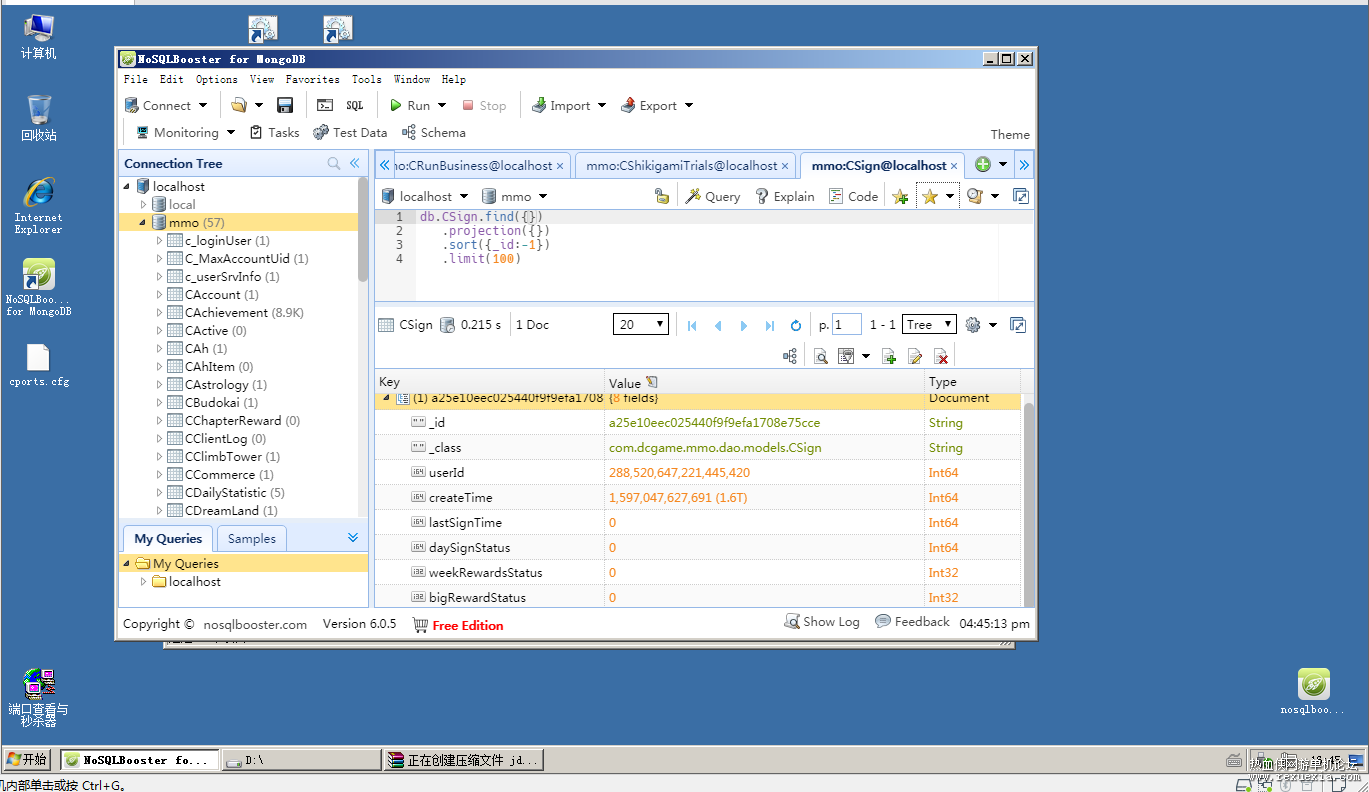Expand the c_loginUser collection node
The width and height of the screenshot is (1369, 792).
[159, 241]
